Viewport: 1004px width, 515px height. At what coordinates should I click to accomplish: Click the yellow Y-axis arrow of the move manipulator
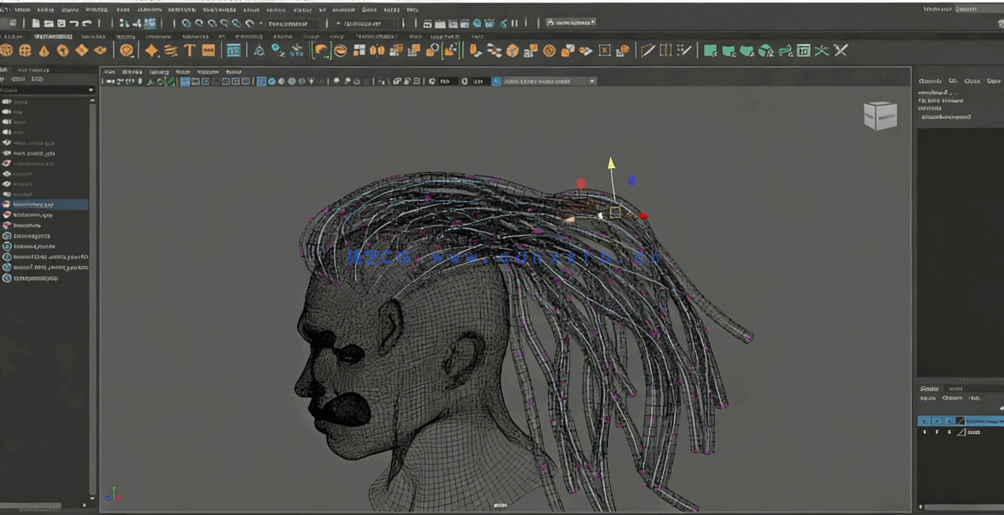[x=611, y=163]
